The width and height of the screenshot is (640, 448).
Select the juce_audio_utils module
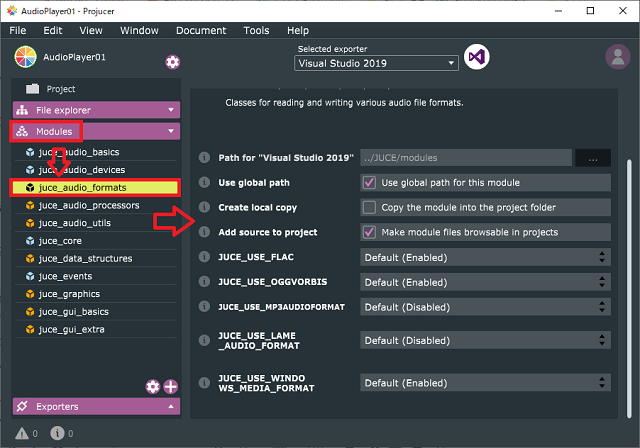(x=96, y=223)
